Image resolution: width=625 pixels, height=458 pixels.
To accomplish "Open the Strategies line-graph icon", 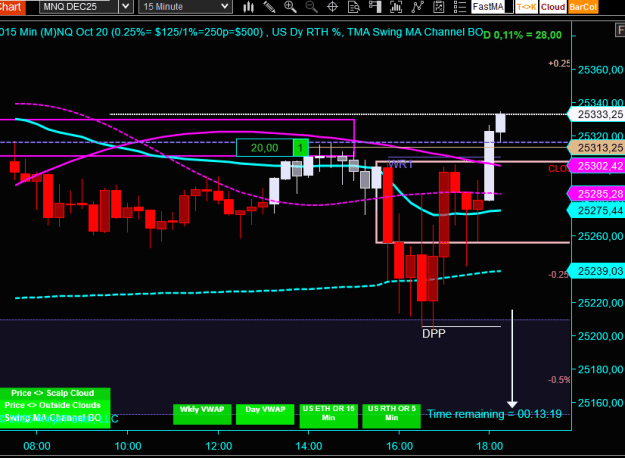I will click(417, 7).
